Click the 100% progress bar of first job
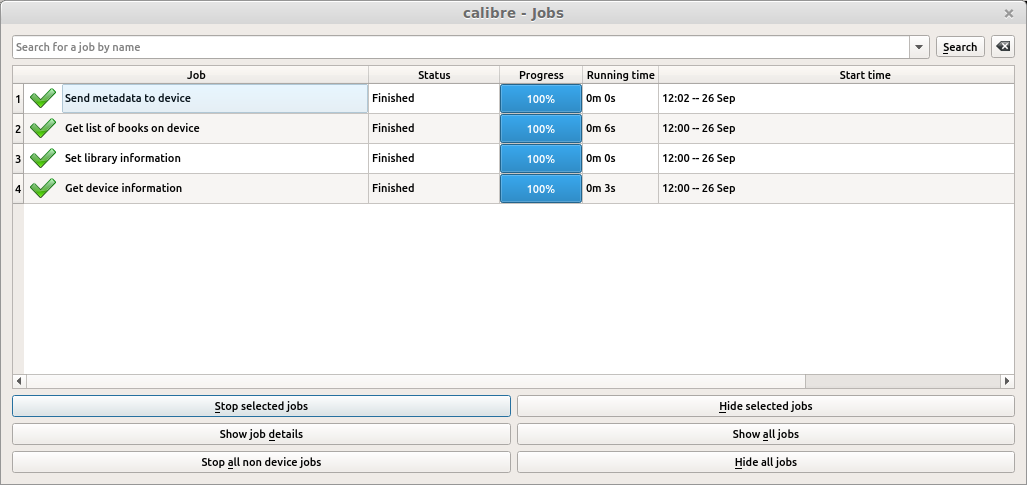1027x485 pixels. coord(541,99)
